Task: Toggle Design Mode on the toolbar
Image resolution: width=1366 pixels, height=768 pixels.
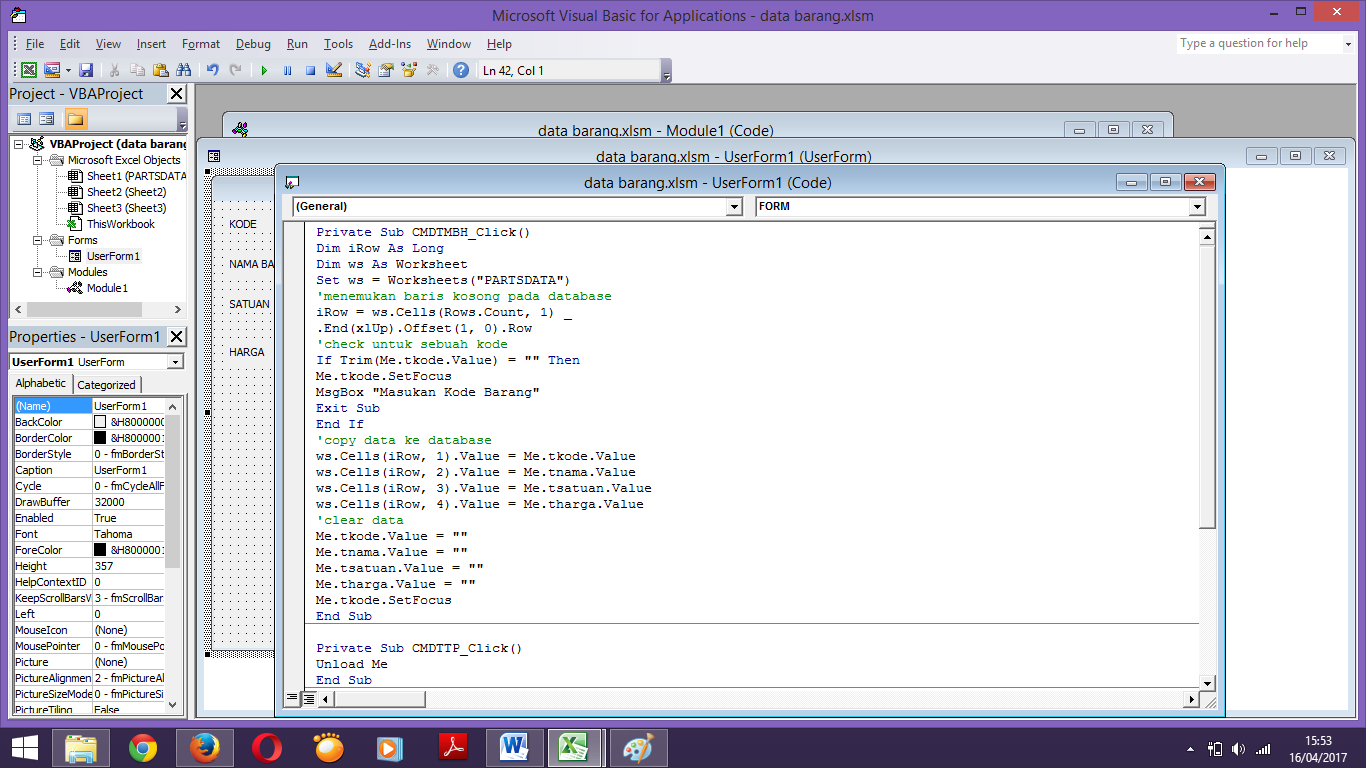Action: (334, 70)
